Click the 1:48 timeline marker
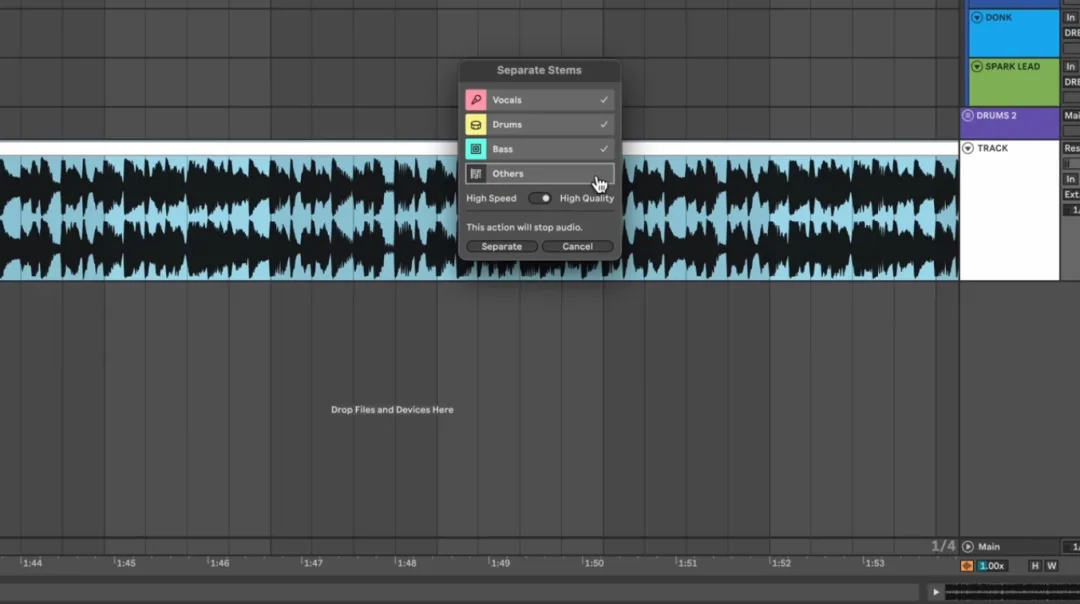The height and width of the screenshot is (604, 1080). [406, 563]
